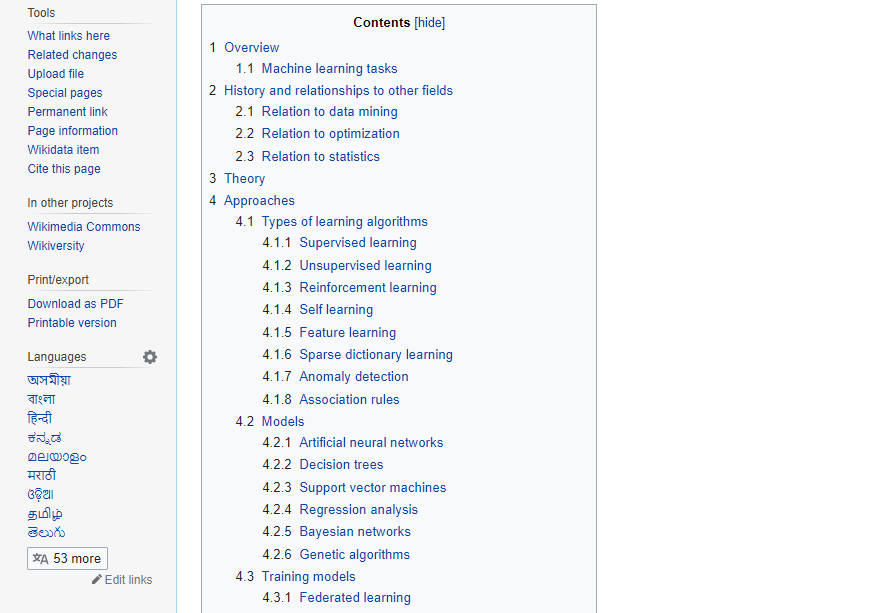Switch to the বাংলা language version
This screenshot has height=613, width=869.
42,399
